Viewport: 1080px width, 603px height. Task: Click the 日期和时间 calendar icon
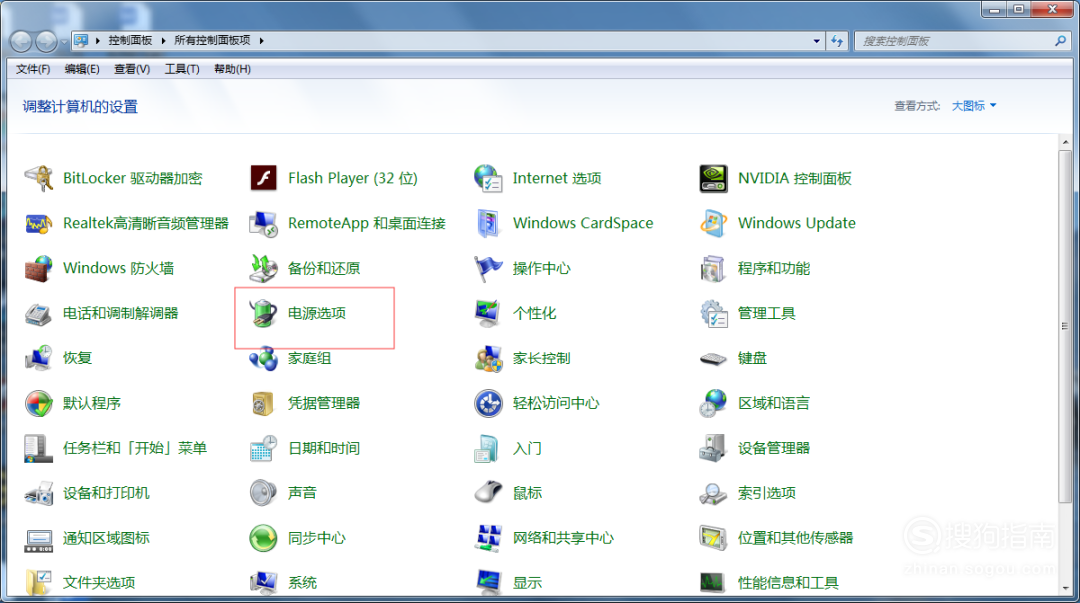point(263,448)
